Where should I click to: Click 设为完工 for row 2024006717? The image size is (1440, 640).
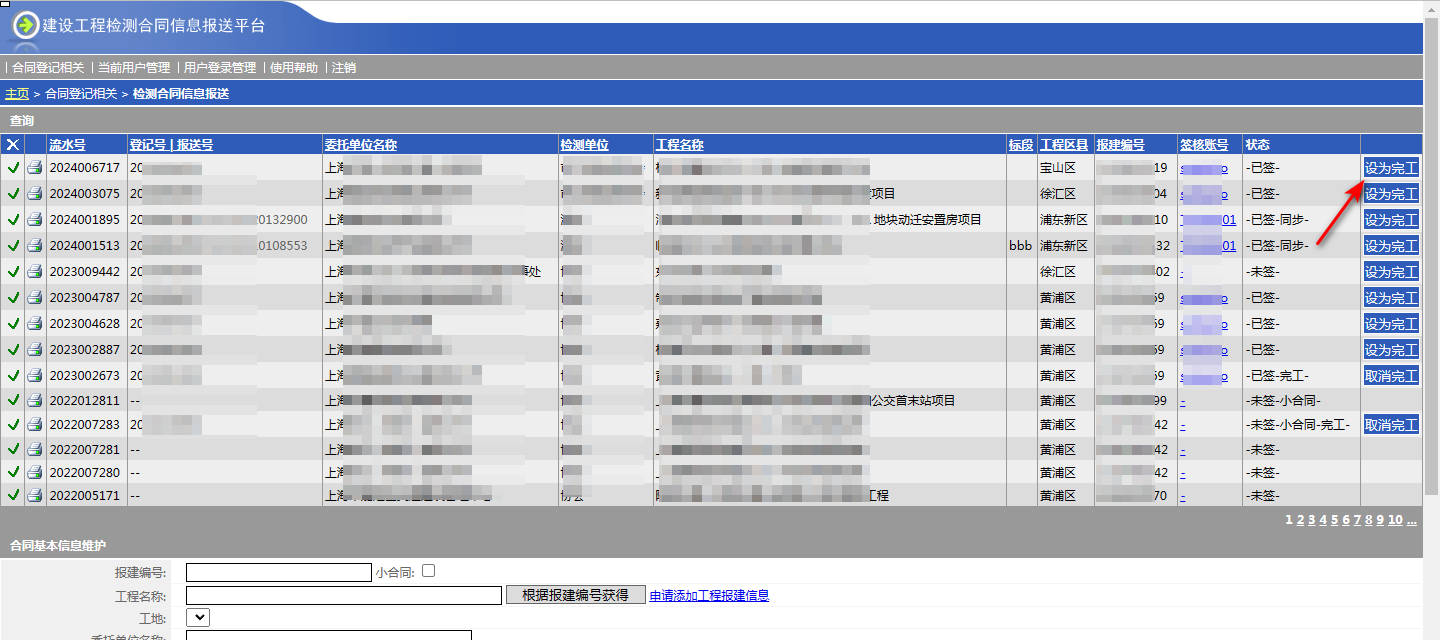coord(1391,168)
